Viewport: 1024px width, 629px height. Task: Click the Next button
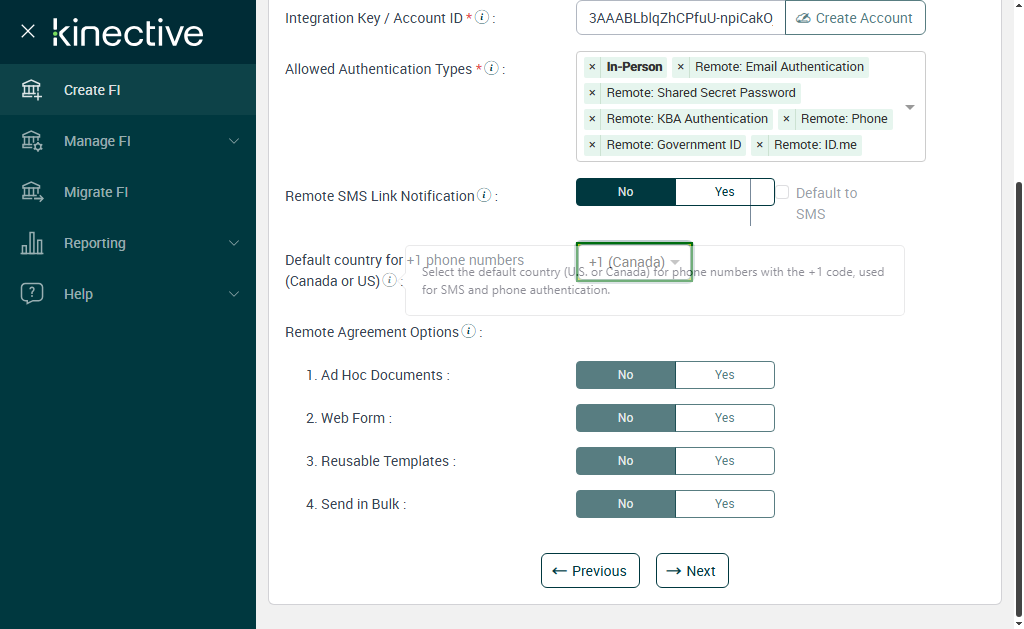692,571
